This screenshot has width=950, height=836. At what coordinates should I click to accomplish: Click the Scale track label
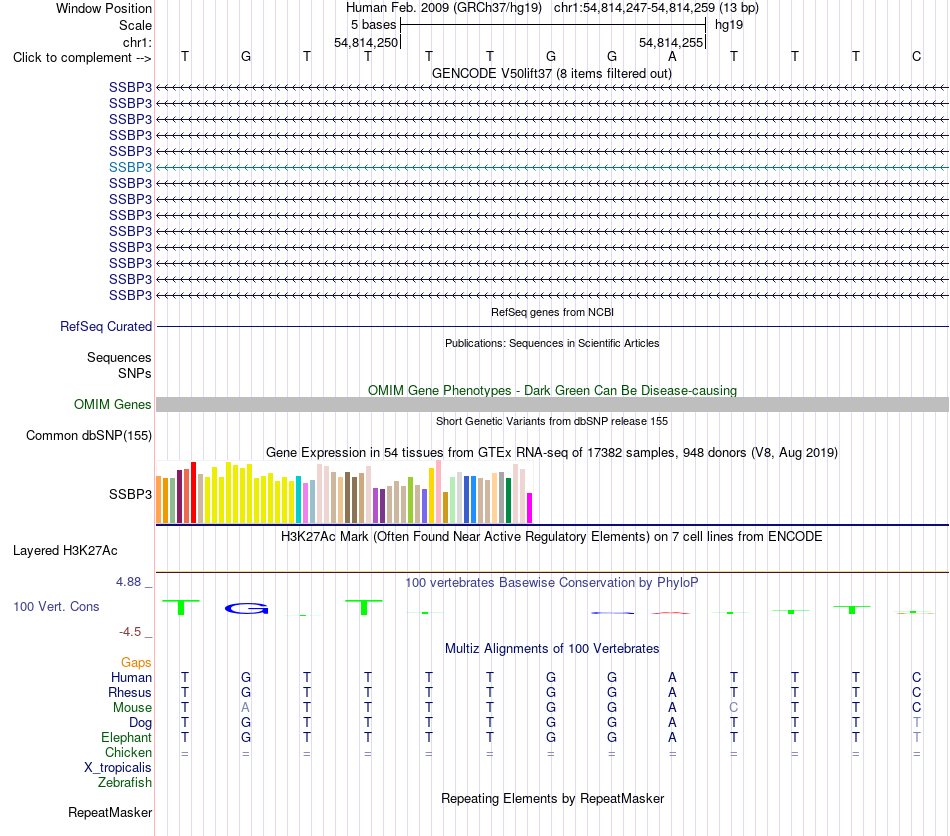[x=135, y=25]
